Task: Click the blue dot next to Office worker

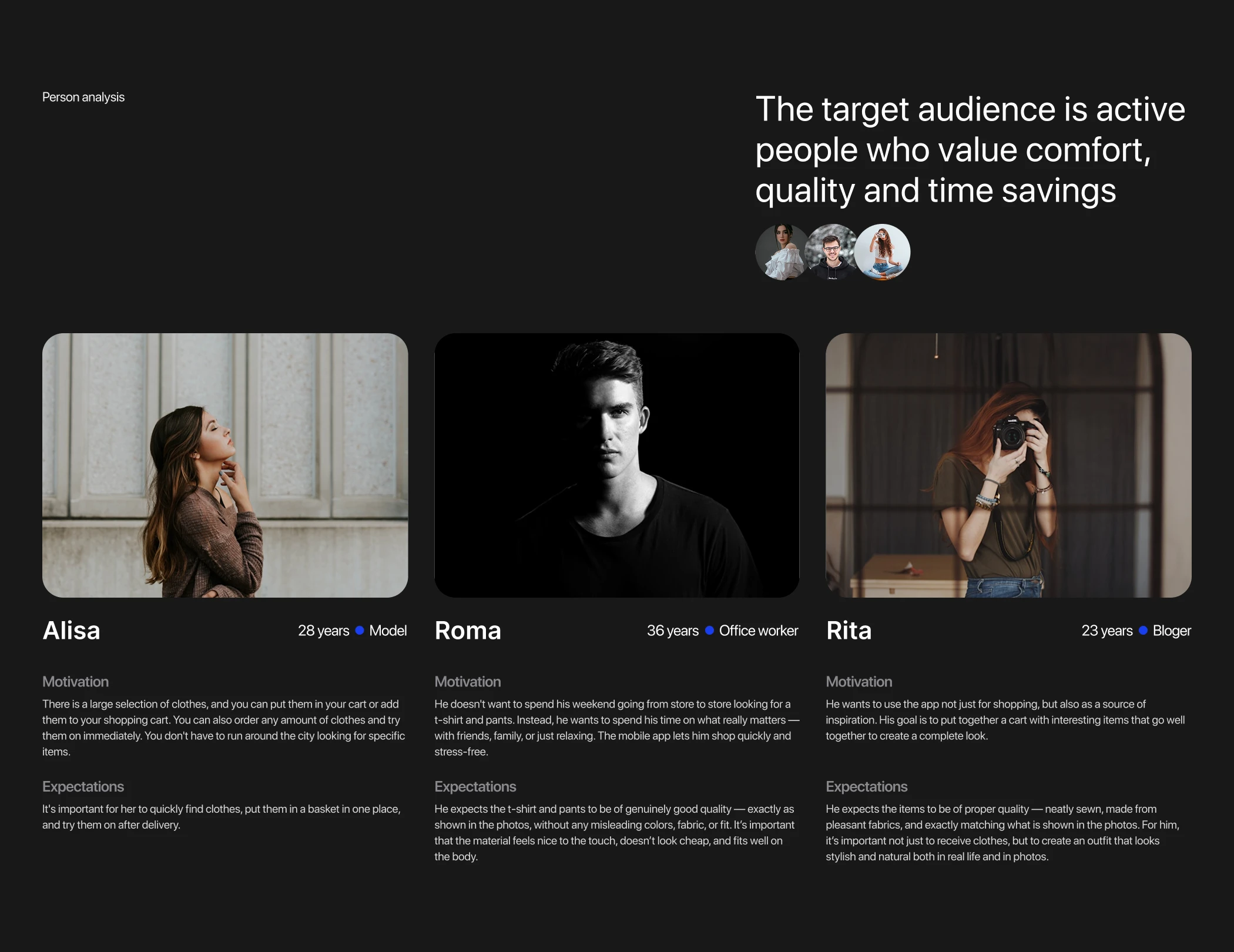Action: (x=709, y=631)
